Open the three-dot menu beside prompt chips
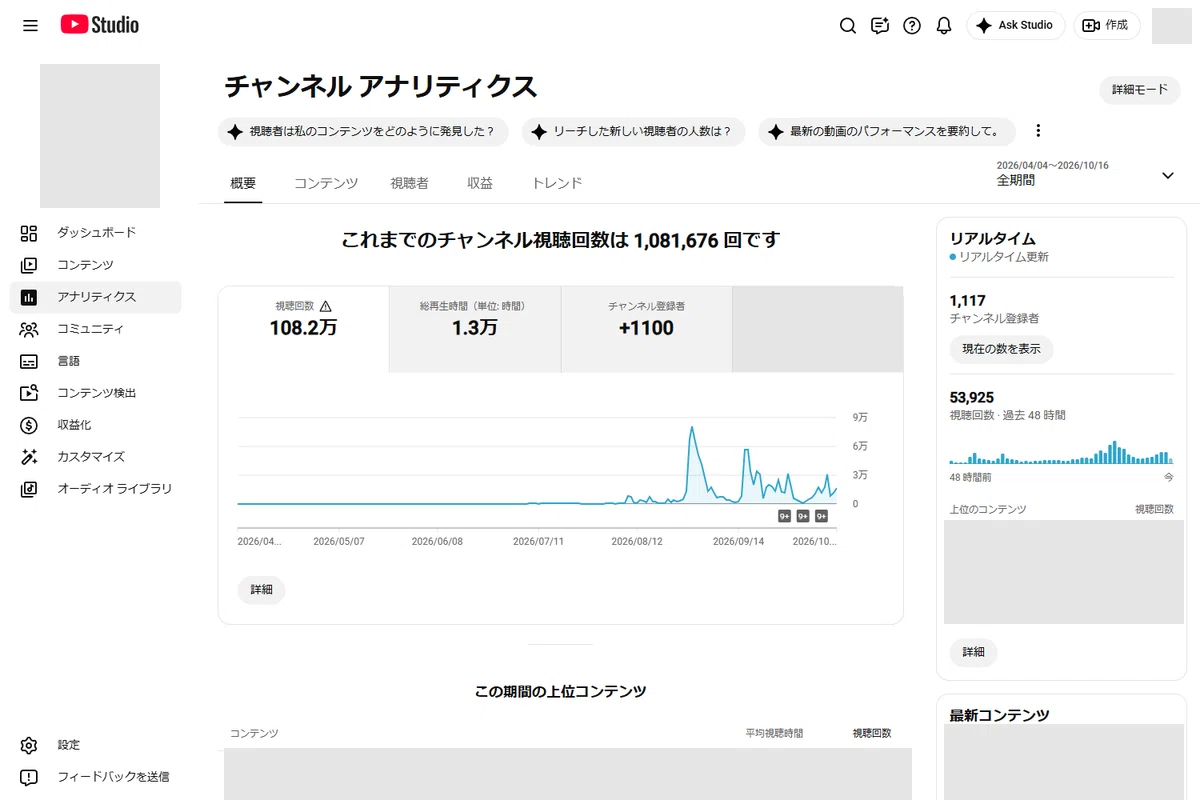 coord(1038,131)
